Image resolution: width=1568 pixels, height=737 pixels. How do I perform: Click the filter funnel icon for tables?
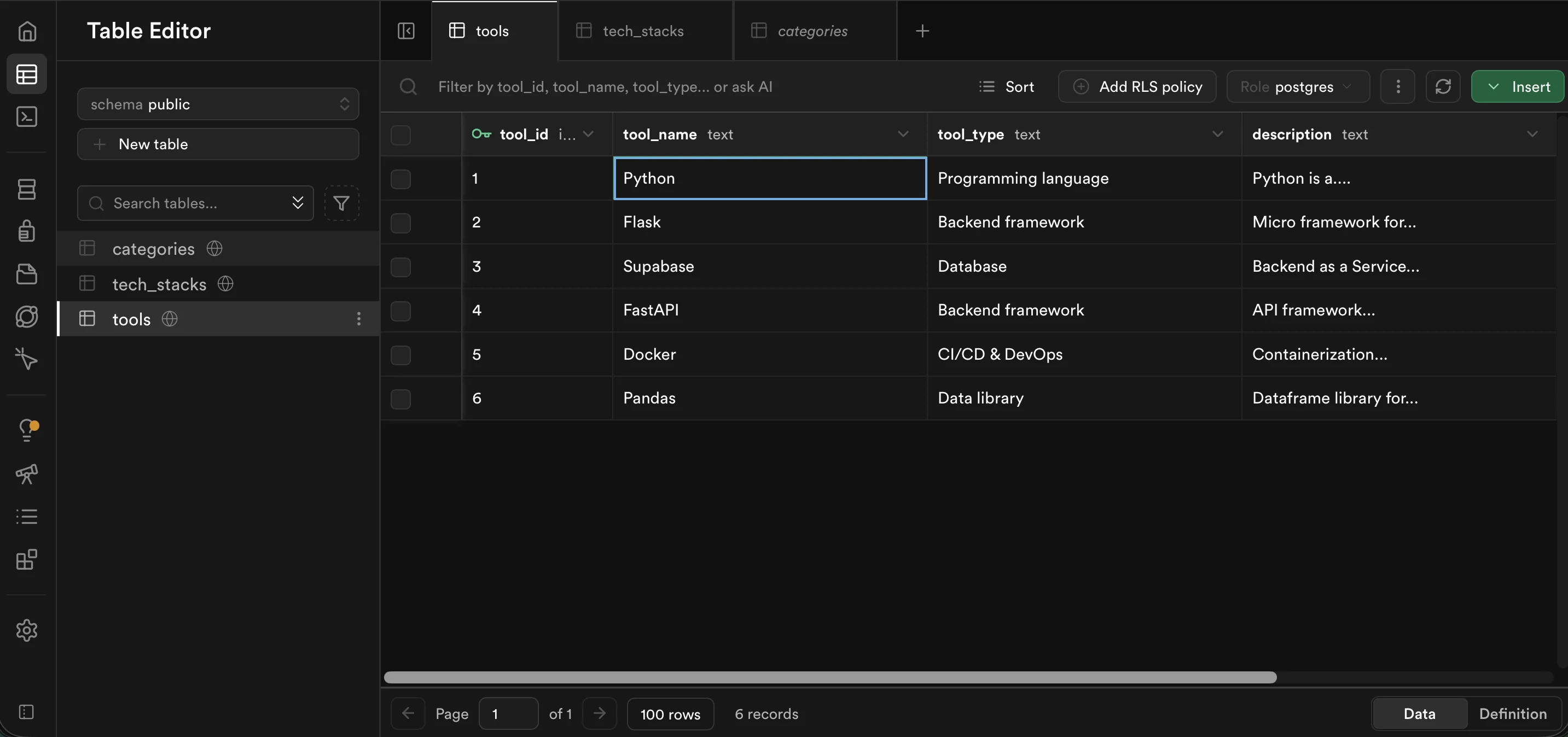pyautogui.click(x=341, y=203)
